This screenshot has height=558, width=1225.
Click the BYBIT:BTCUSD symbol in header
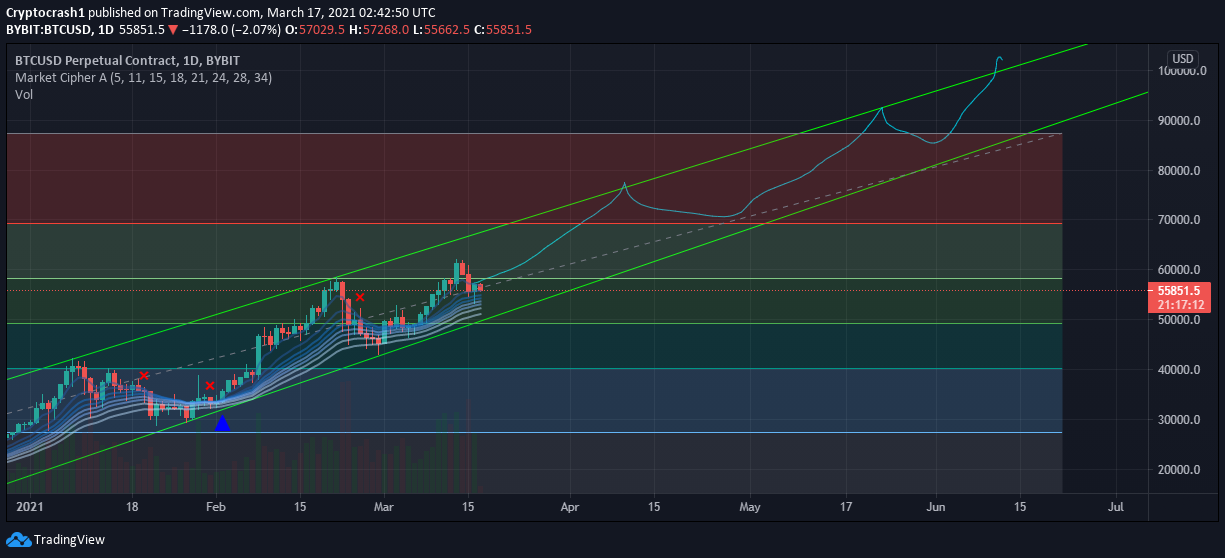pos(49,30)
